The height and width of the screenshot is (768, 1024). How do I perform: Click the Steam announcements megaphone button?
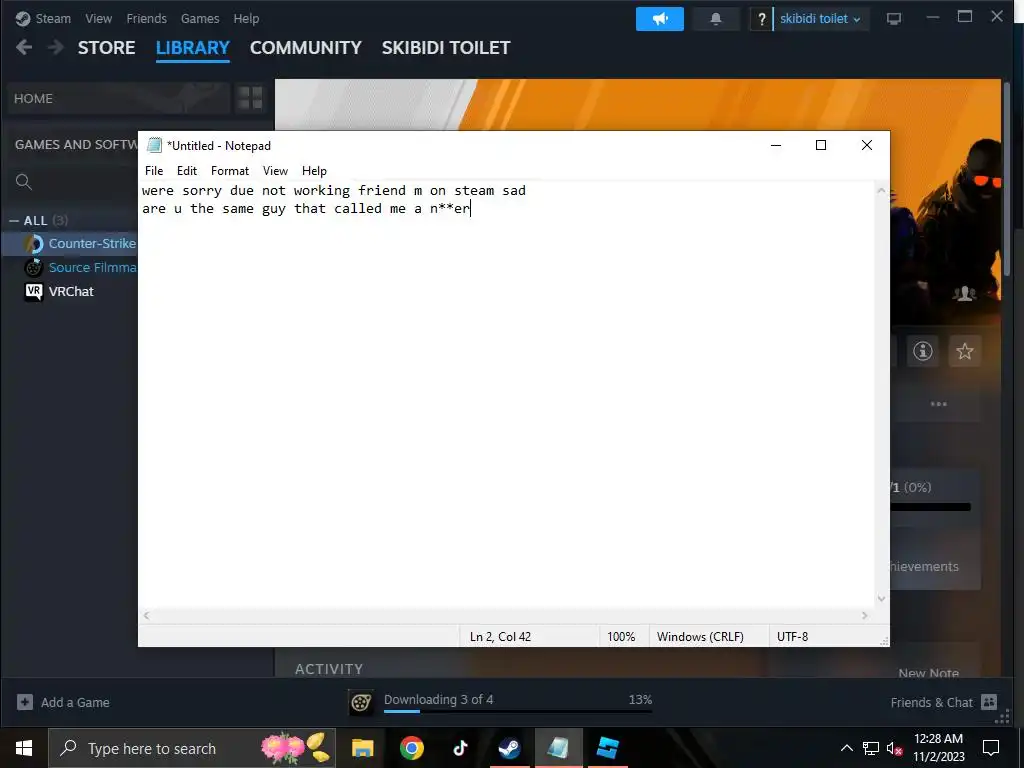(x=660, y=19)
